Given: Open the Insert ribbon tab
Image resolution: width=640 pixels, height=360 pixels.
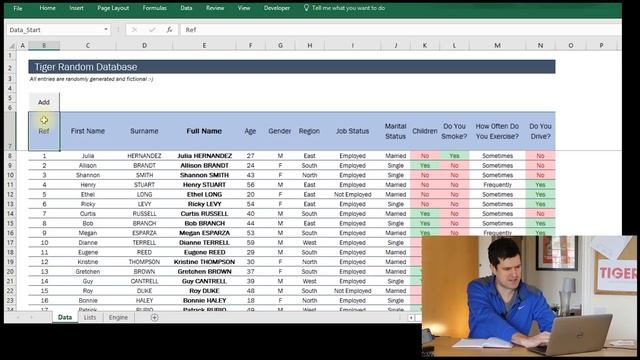Looking at the screenshot, I should coord(76,8).
